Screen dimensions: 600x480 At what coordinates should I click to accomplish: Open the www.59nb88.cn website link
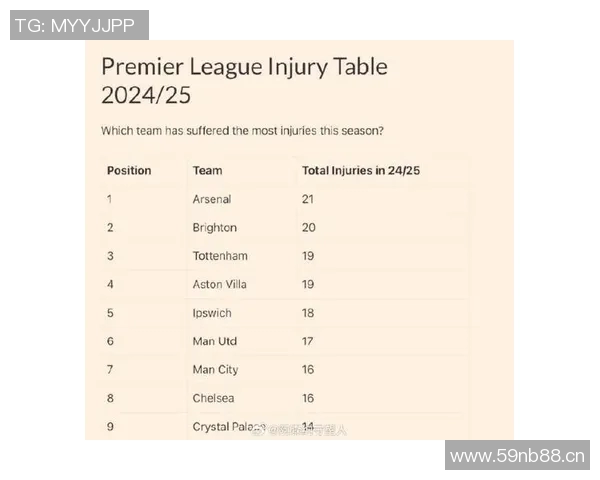click(516, 457)
